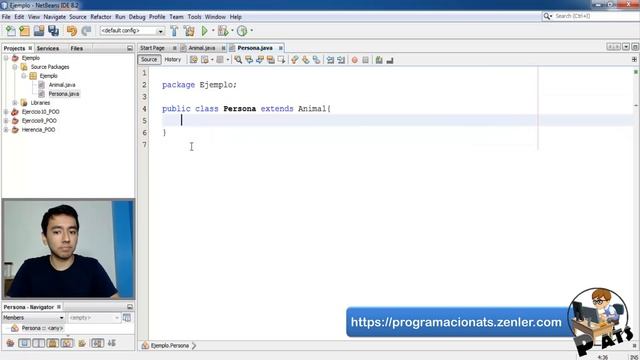Expand the Ejercicio10_POO project
Image resolution: width=640 pixels, height=360 pixels.
(x=6, y=112)
